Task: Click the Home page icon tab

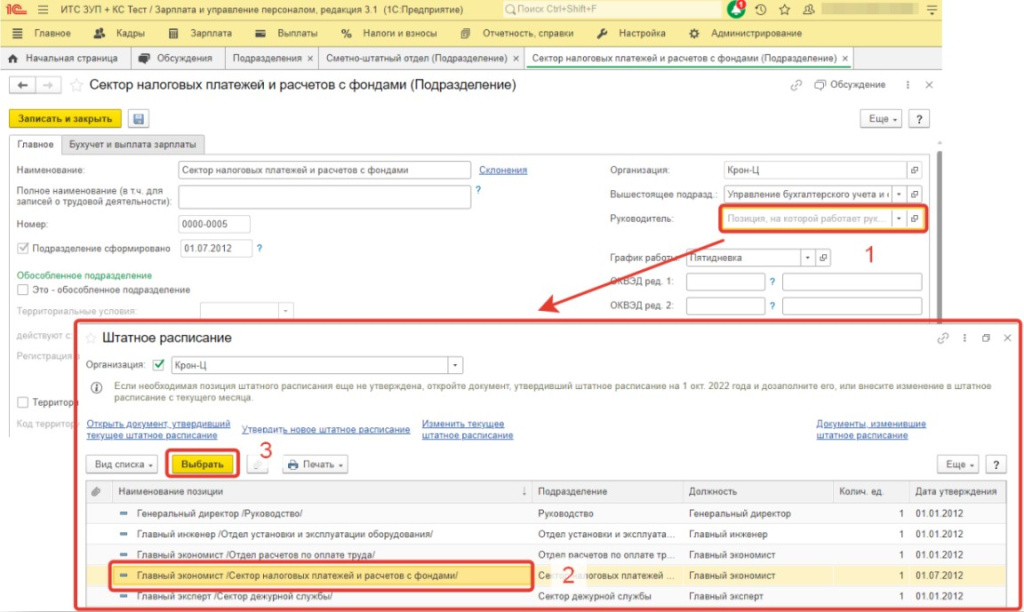Action: tap(13, 58)
